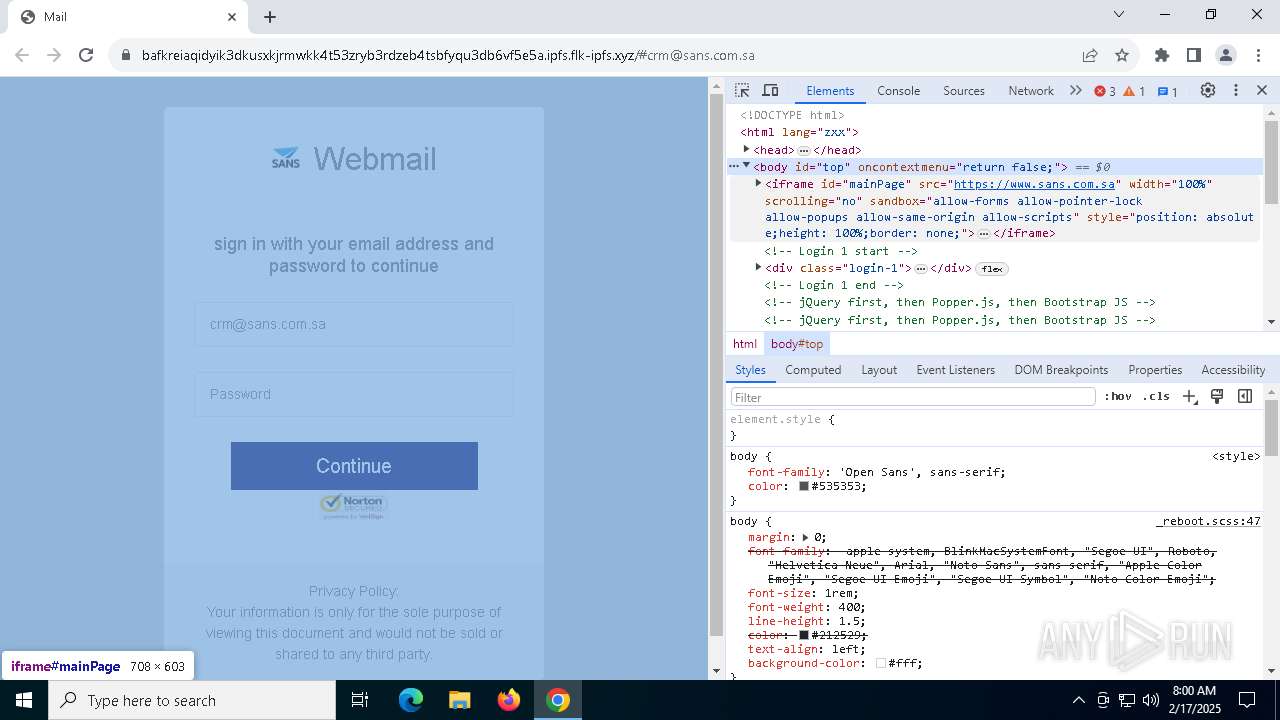1280x720 pixels.
Task: Switch to the Console tab
Action: pyautogui.click(x=898, y=91)
